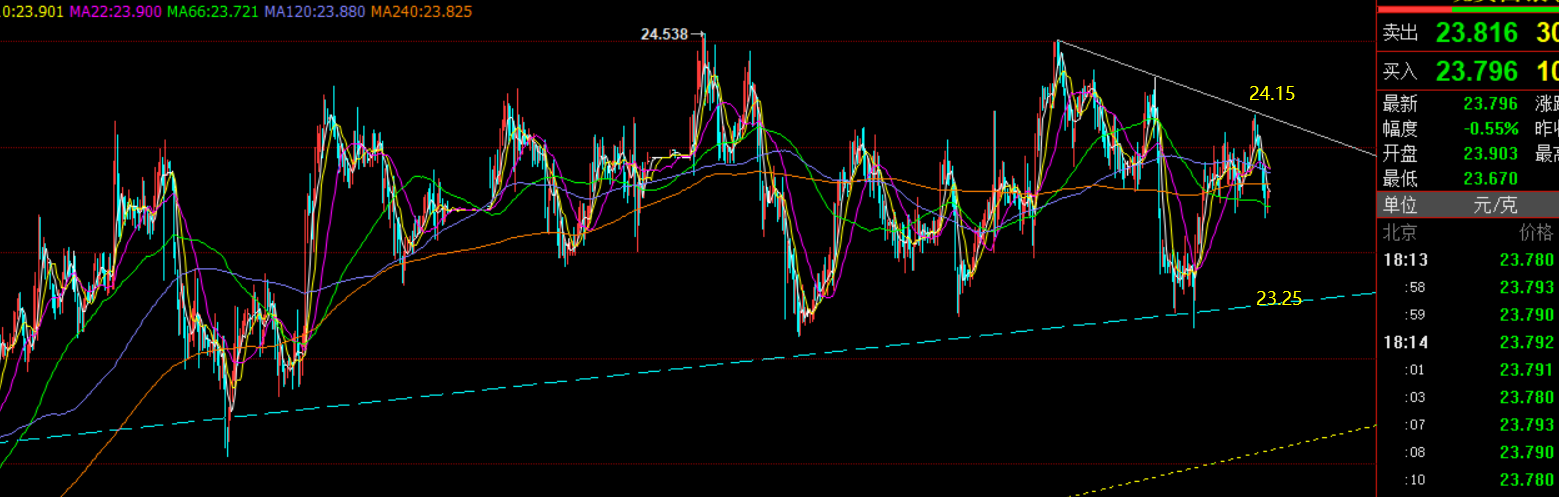The height and width of the screenshot is (497, 1559).
Task: Click the 买入 label
Action: (x=1400, y=72)
